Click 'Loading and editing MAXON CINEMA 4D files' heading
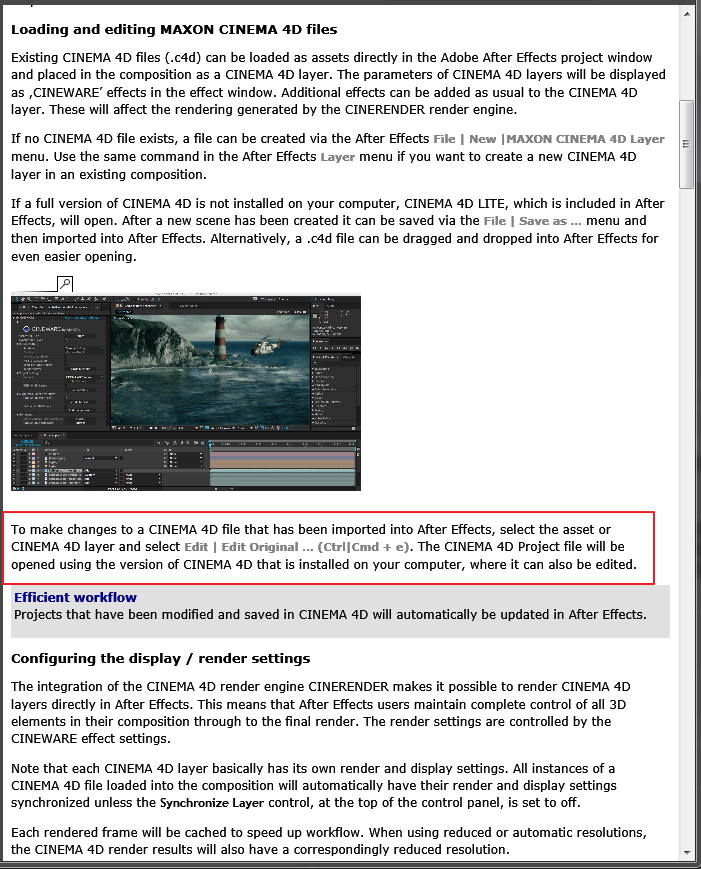 tap(174, 29)
